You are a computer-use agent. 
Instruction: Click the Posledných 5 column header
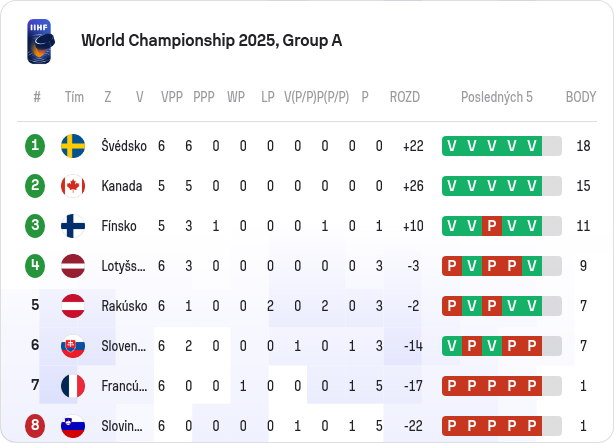tap(497, 97)
